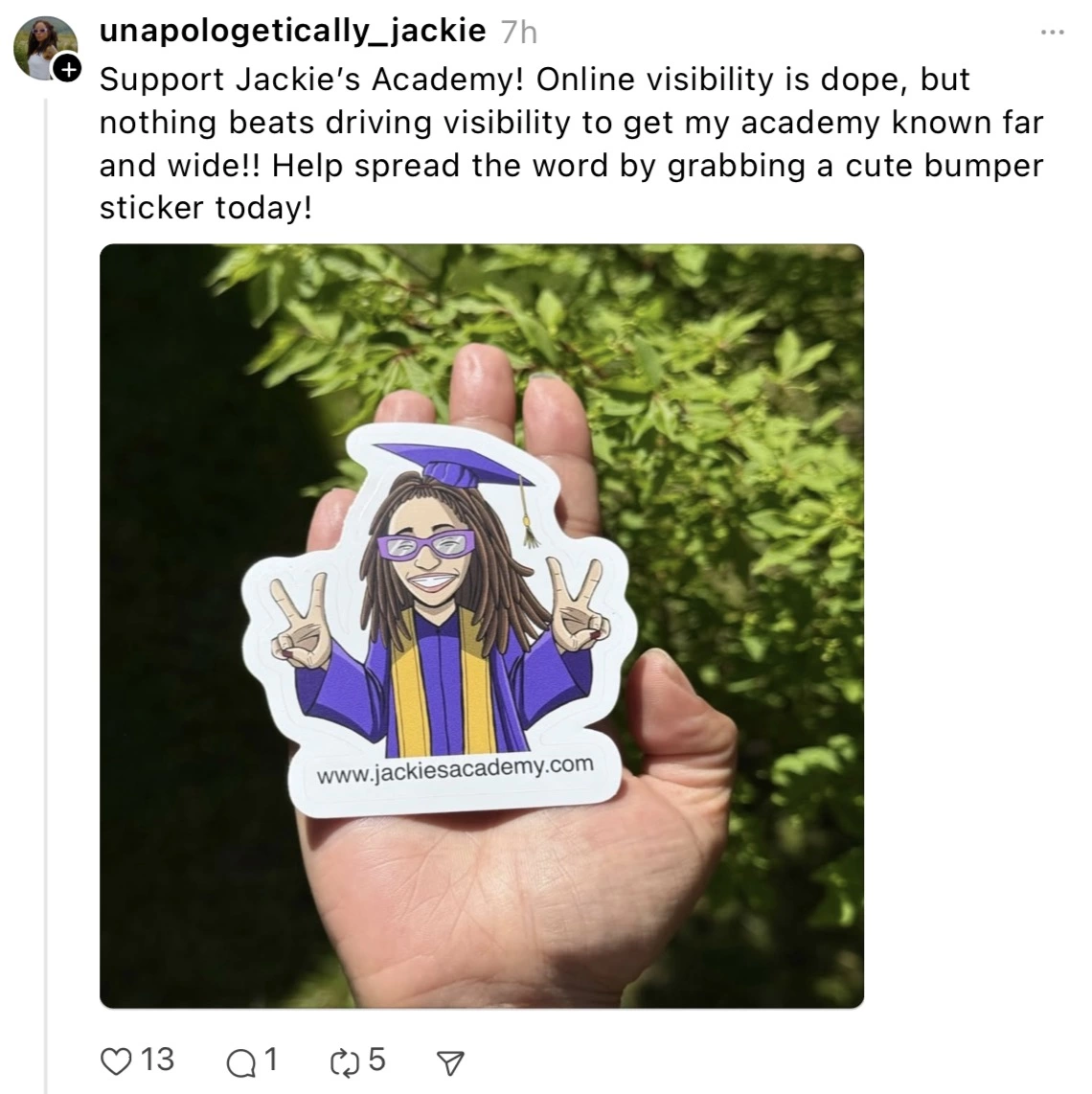View the 5 reposts count
Viewport: 1092px width, 1094px height.
pos(376,1060)
